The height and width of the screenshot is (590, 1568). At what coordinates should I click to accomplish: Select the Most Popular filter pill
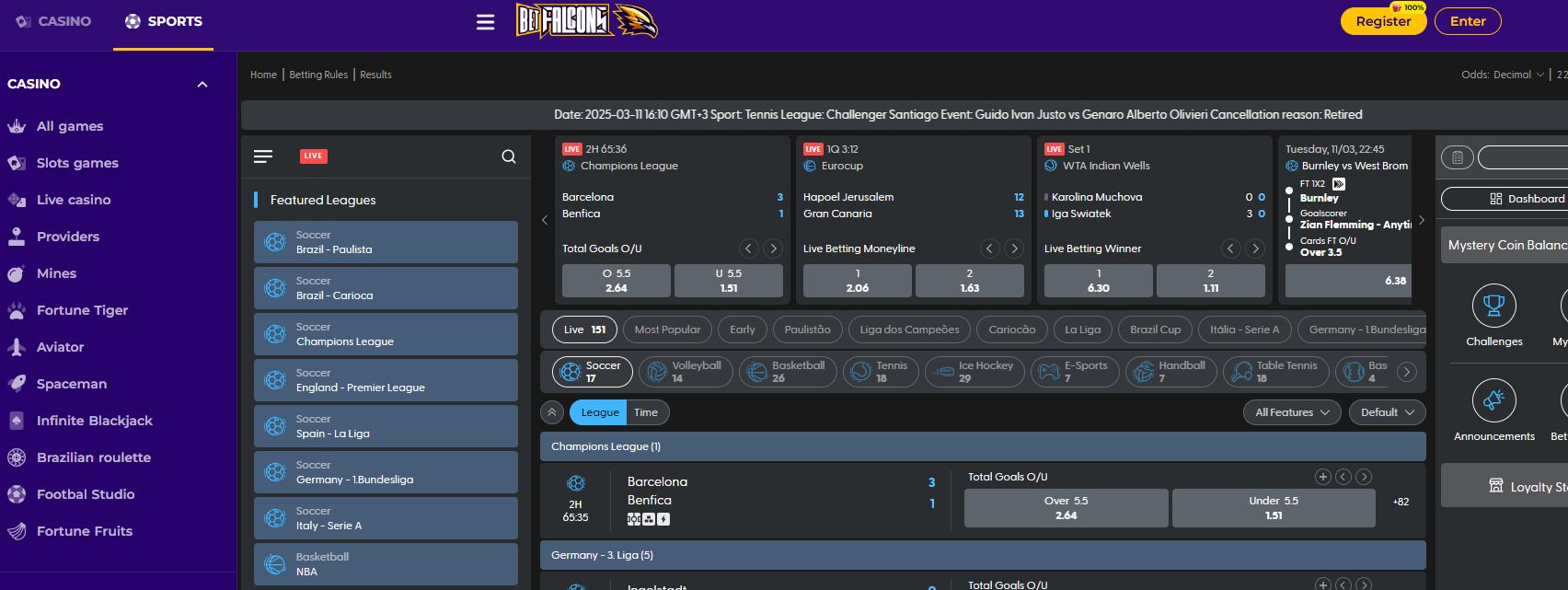[x=667, y=330]
